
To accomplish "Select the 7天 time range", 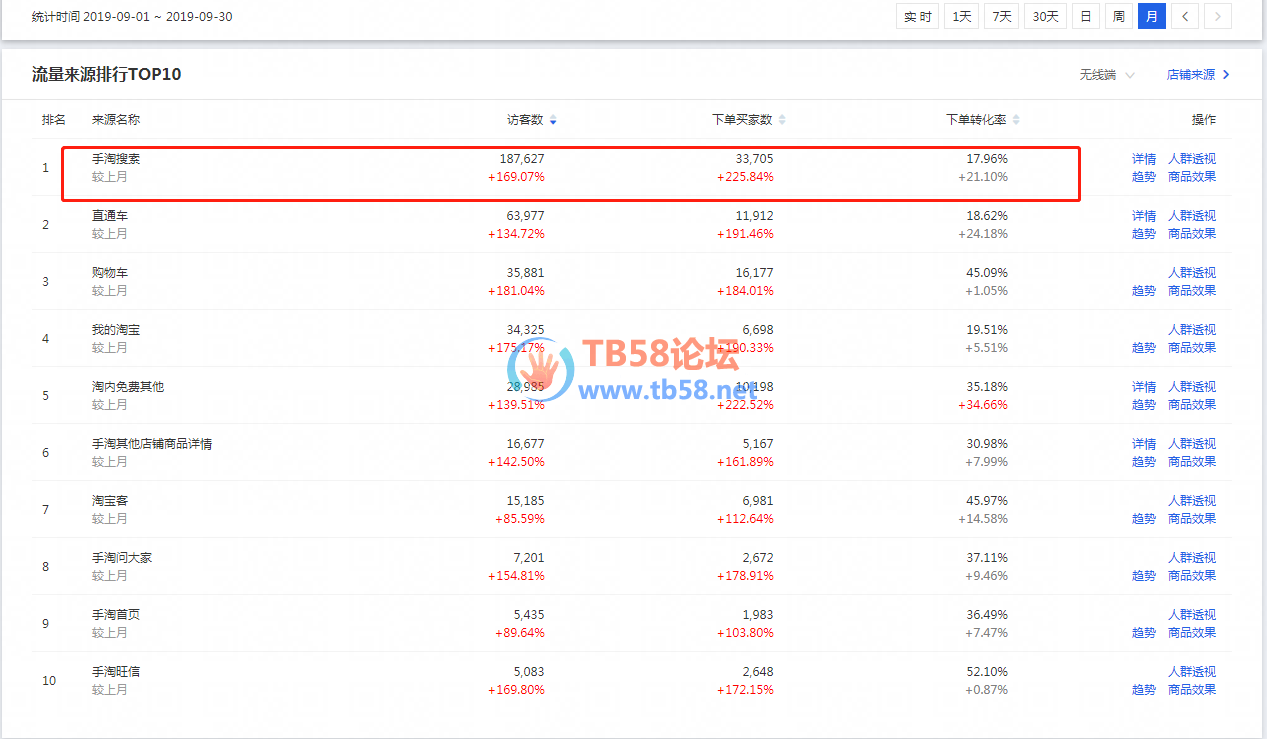I will 1002,16.
